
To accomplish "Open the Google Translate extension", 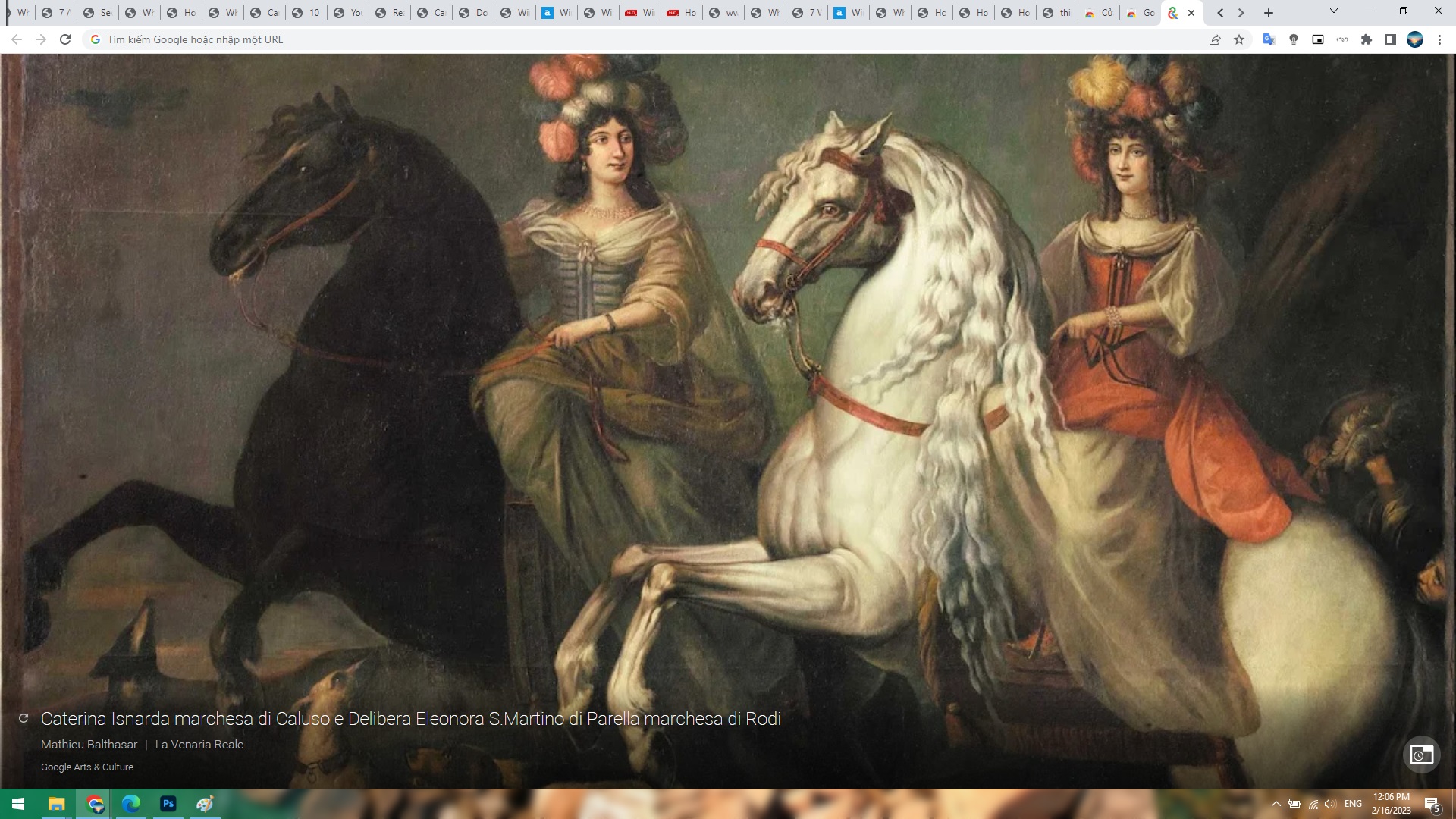I will point(1269,39).
